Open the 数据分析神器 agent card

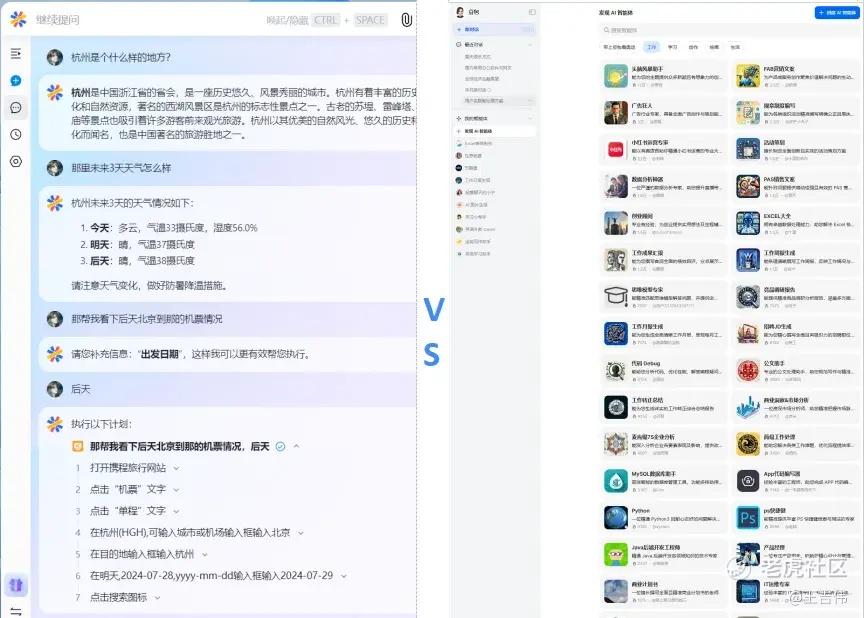[663, 186]
